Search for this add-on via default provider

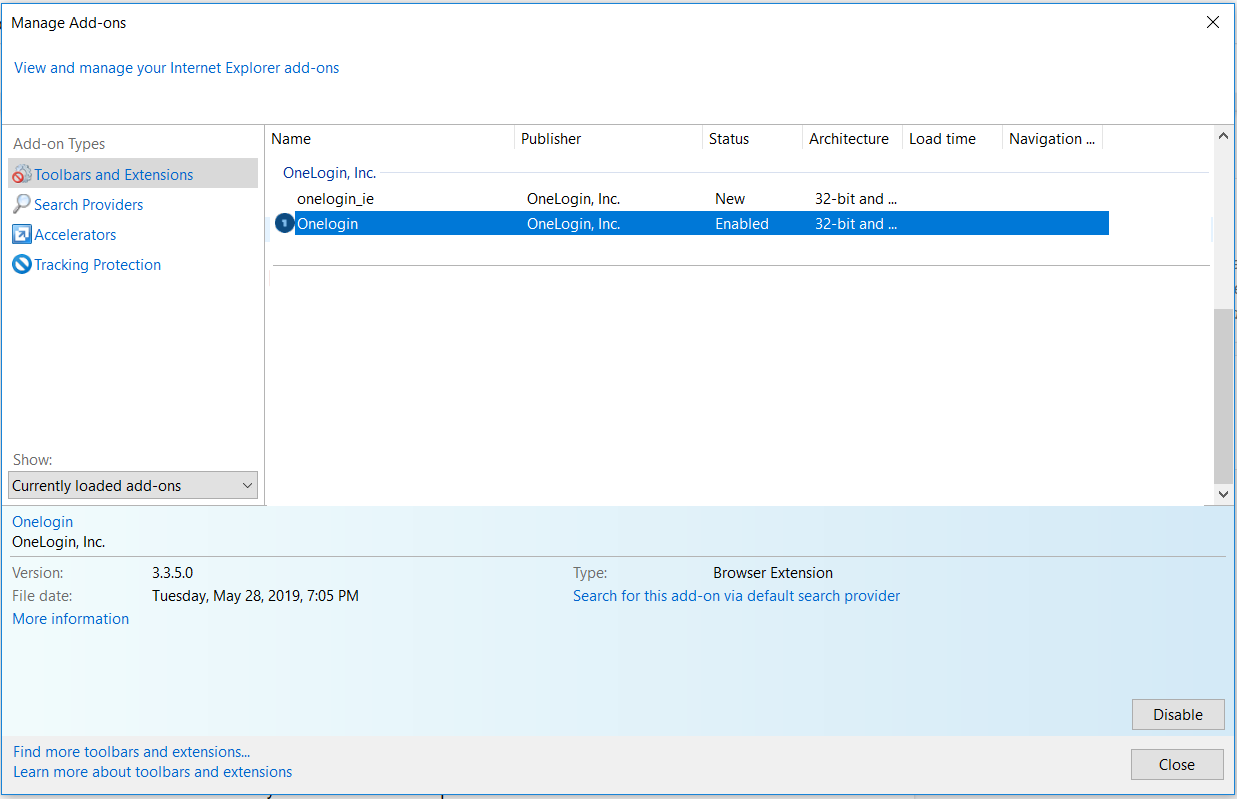(736, 596)
